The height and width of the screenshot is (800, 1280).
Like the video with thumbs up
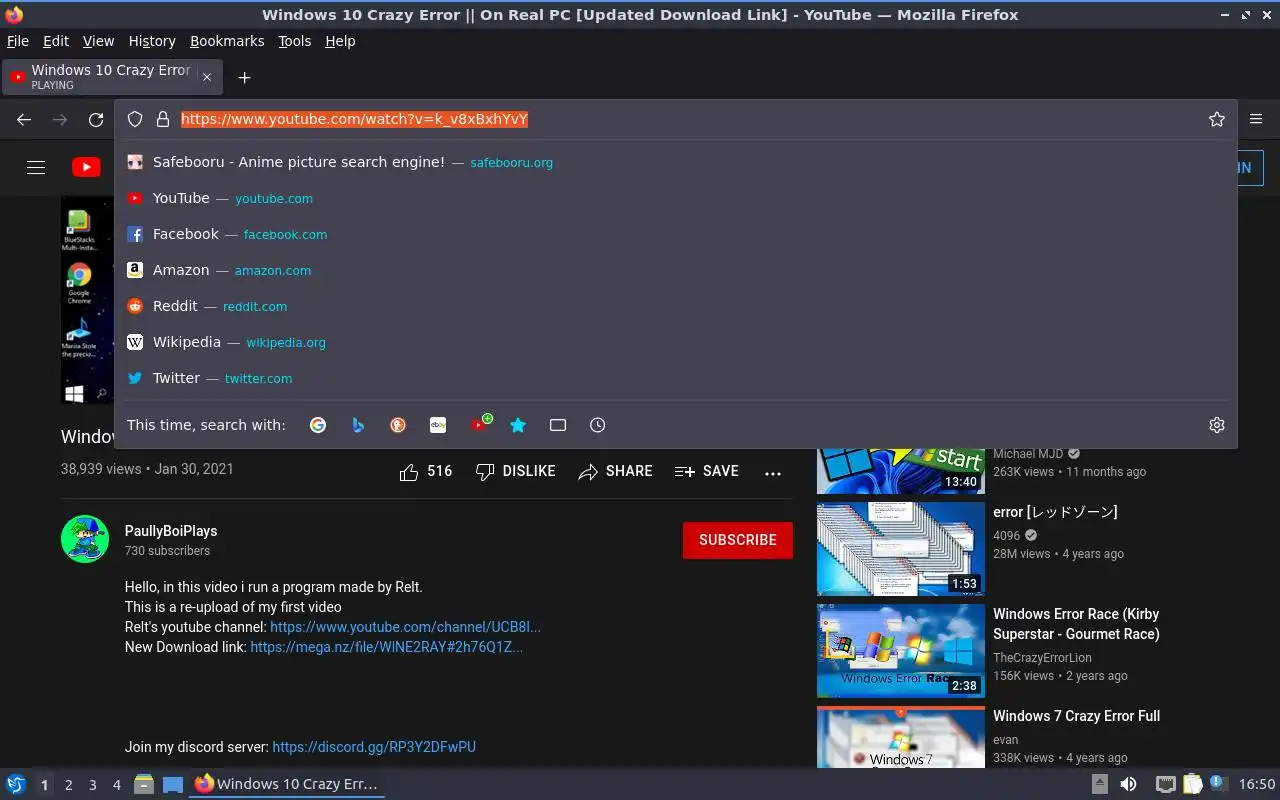coord(426,471)
